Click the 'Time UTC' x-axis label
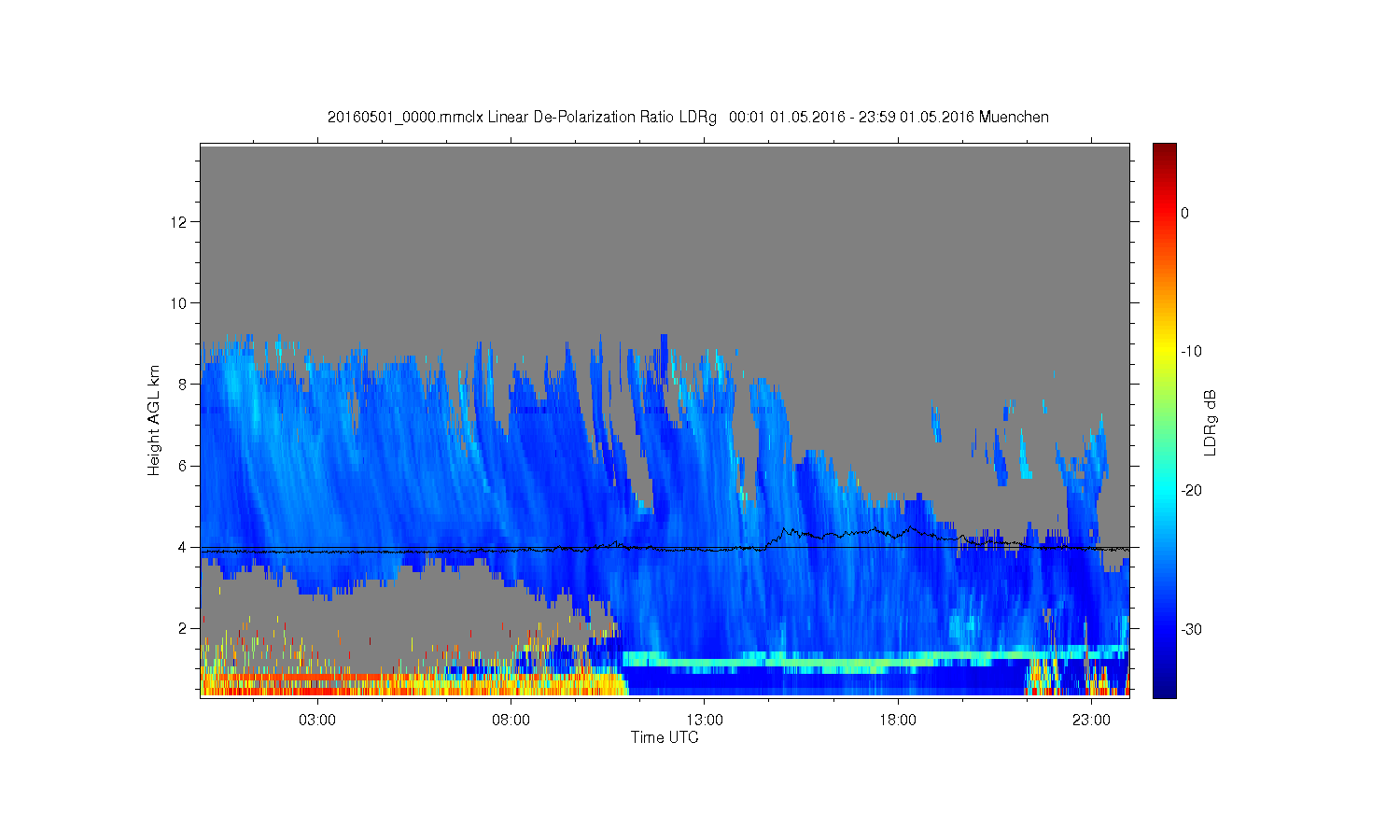 pyautogui.click(x=665, y=737)
